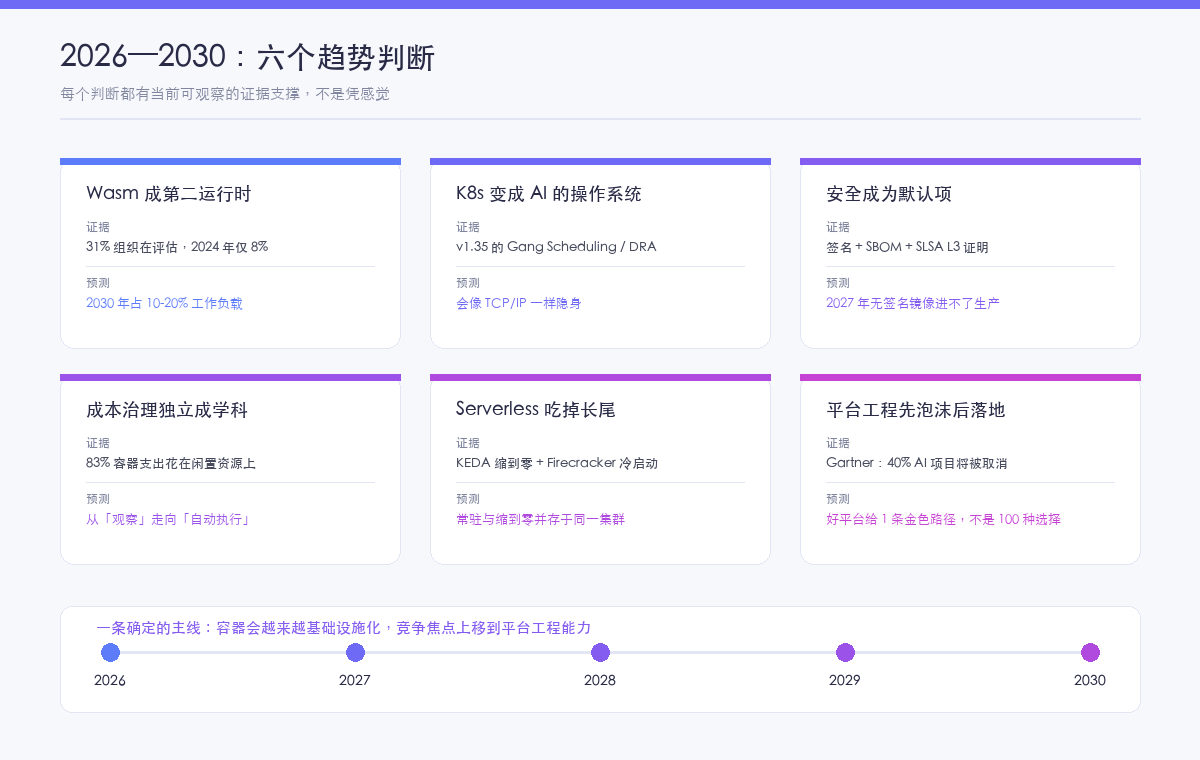
Task: Click prediction "常驻与缩到零并存于同一集群"
Action: click(540, 519)
